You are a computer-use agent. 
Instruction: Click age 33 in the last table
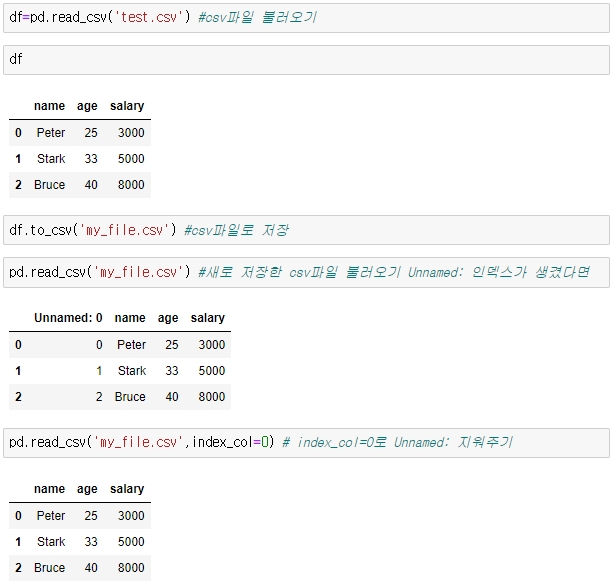click(x=91, y=542)
